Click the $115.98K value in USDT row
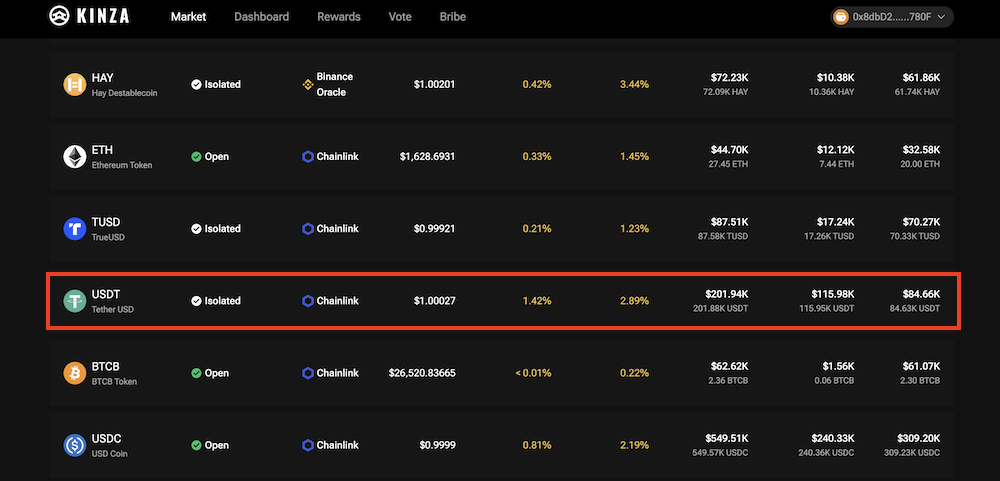Screen dimensions: 1000x481 pos(833,294)
